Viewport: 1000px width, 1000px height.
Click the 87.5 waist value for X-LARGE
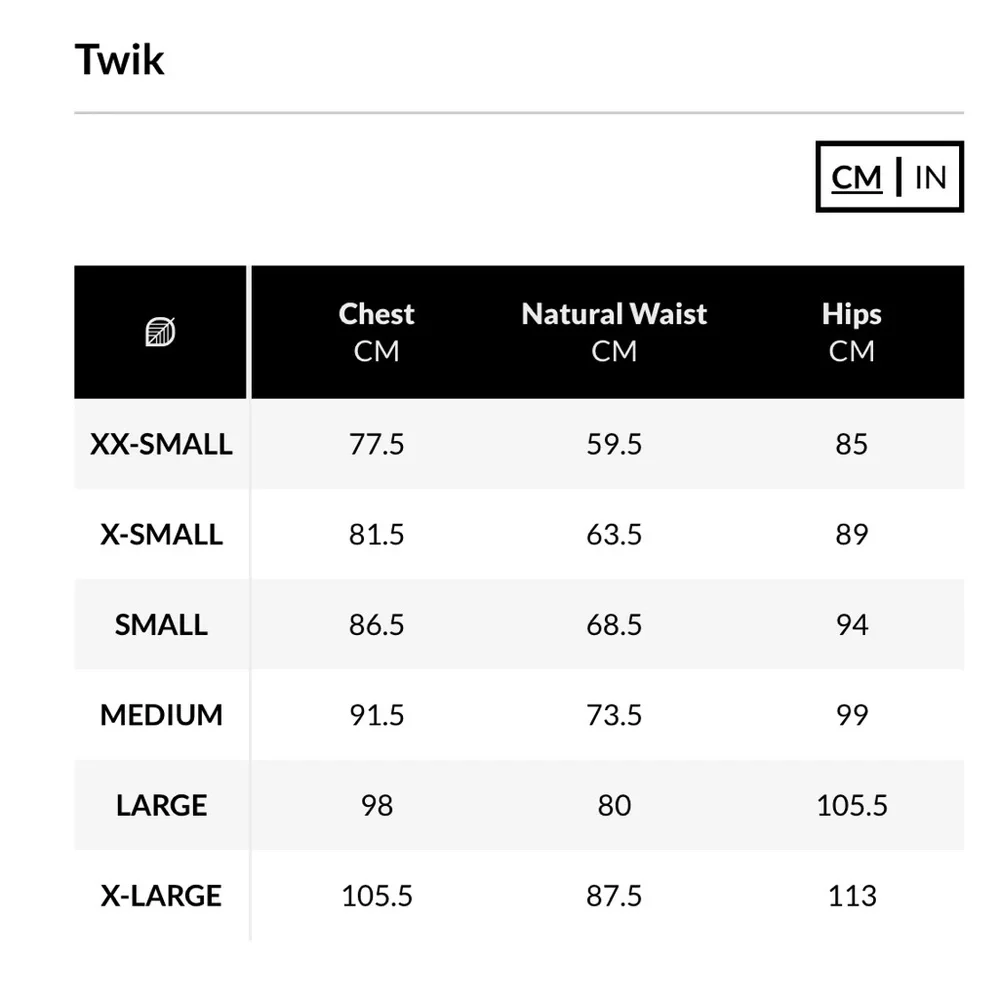pos(614,895)
